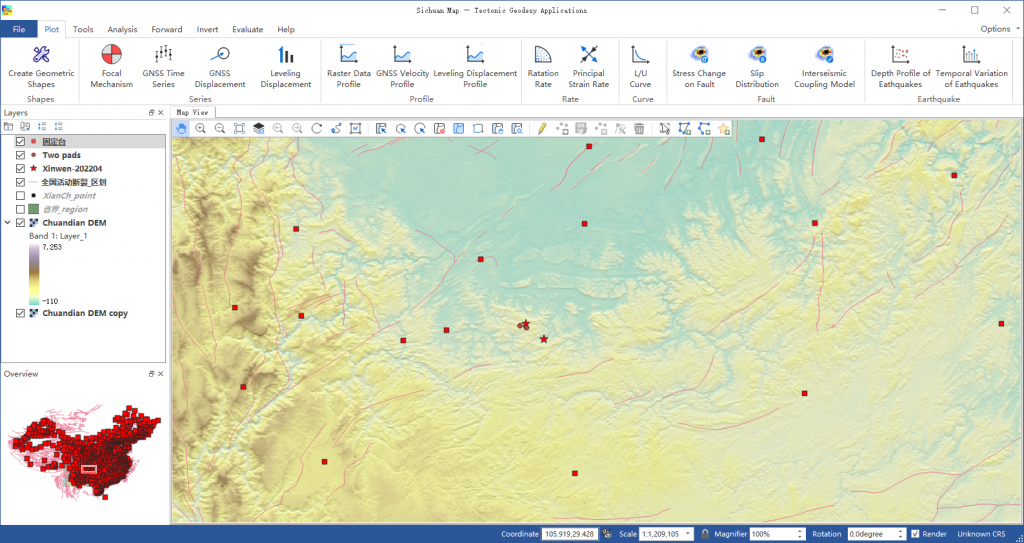
Task: Open the Create Geometric Shapes tool
Action: [41, 56]
